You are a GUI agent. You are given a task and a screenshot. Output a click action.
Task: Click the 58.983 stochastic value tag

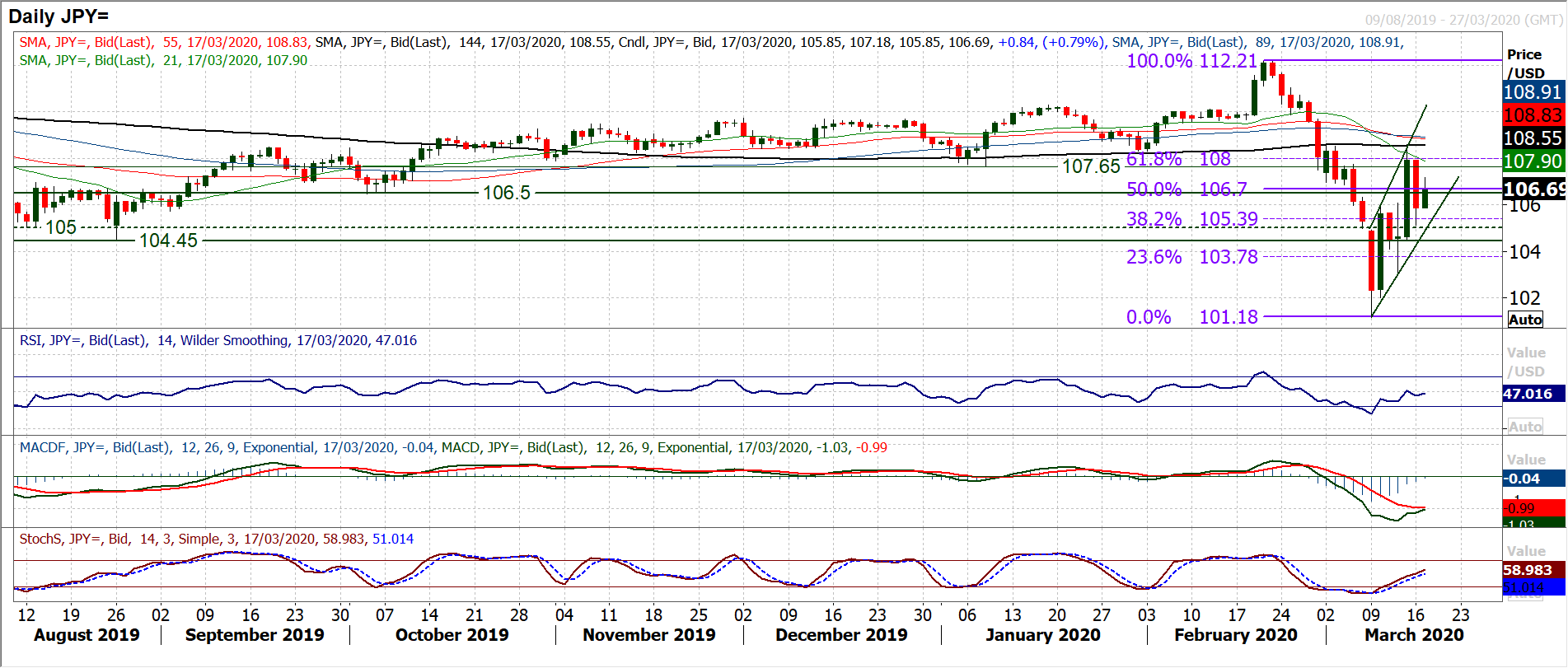coord(1533,570)
